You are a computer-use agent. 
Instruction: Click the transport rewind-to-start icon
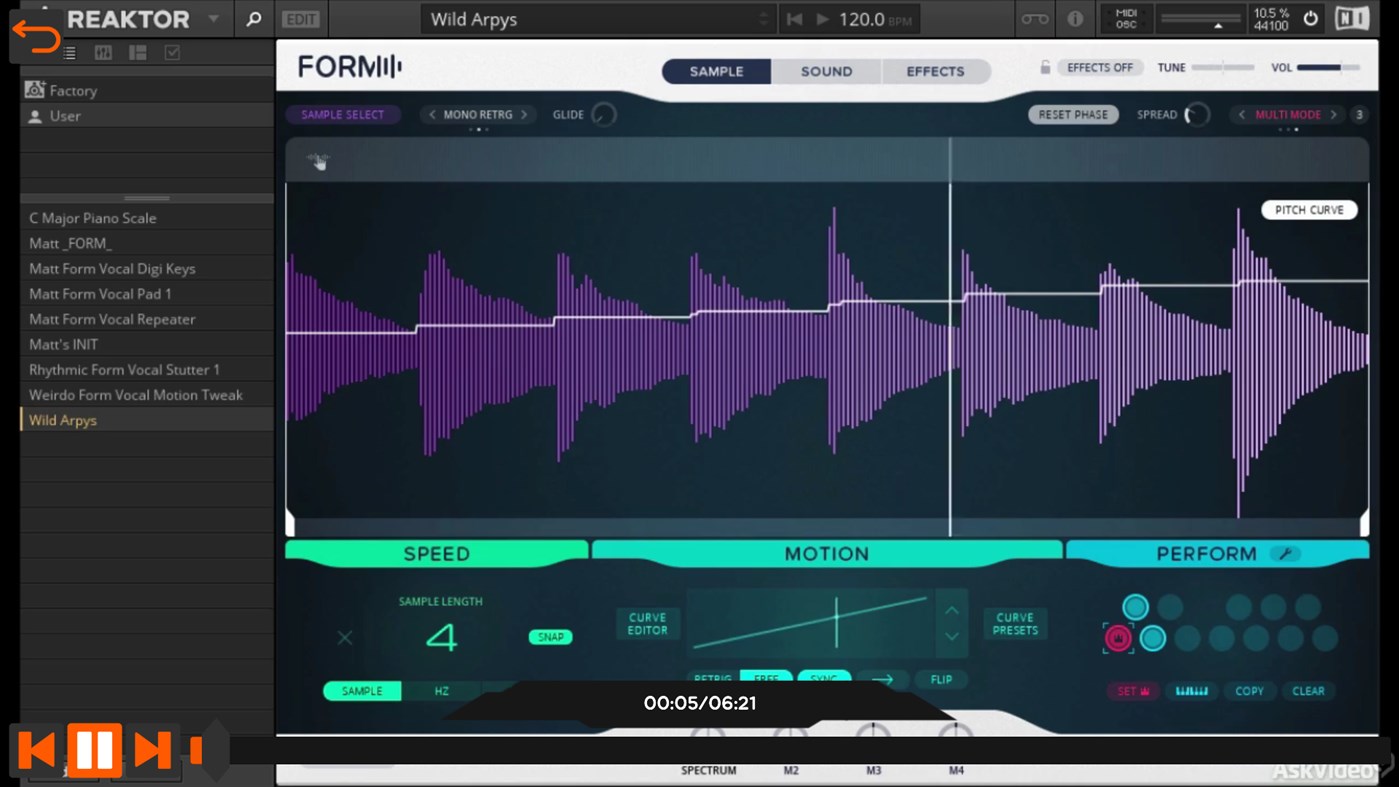point(794,19)
